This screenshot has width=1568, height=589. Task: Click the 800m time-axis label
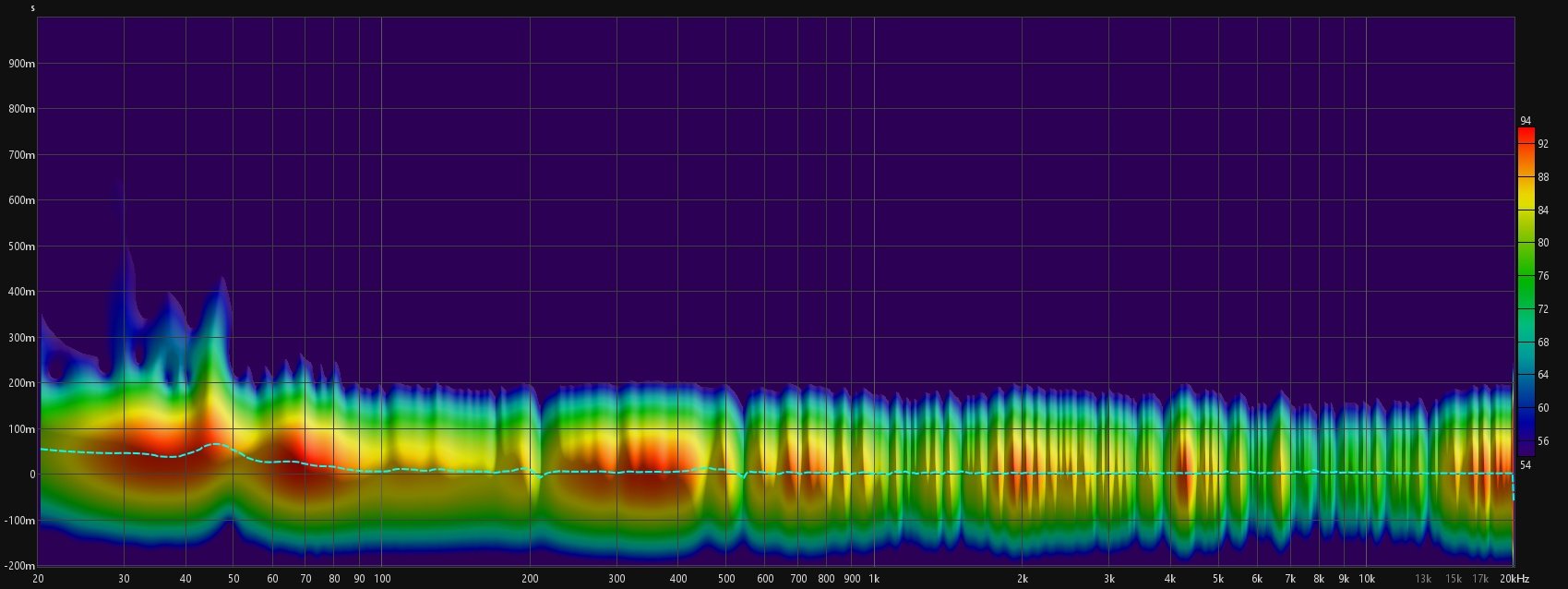22,109
